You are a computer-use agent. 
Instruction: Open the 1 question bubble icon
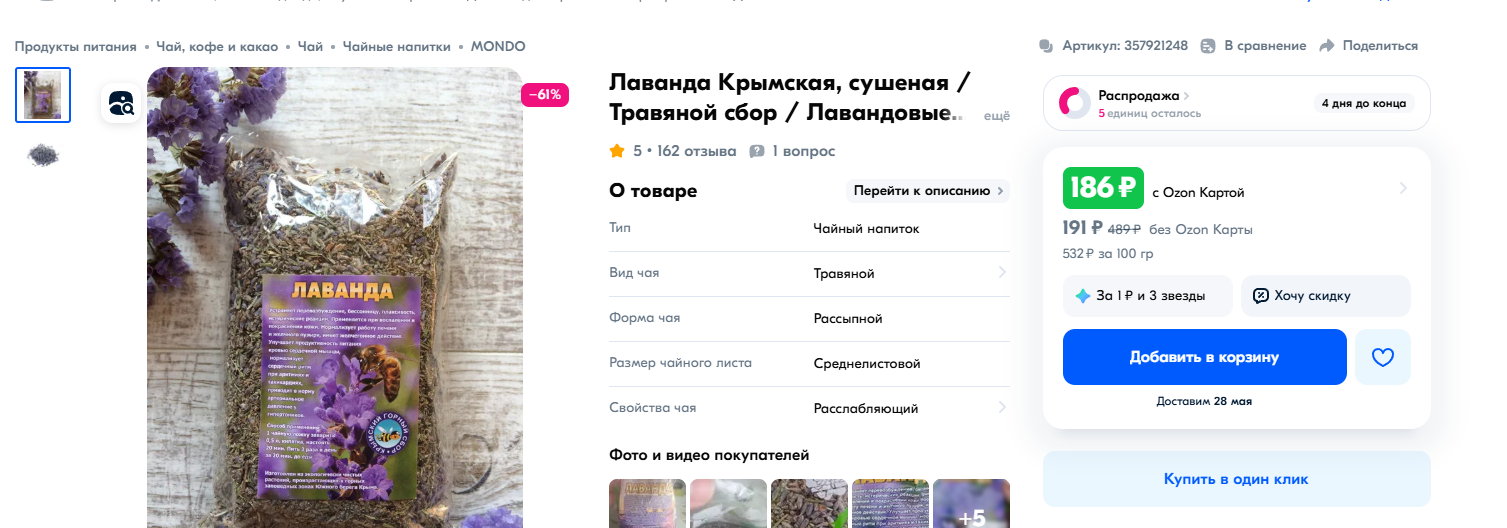(x=757, y=151)
